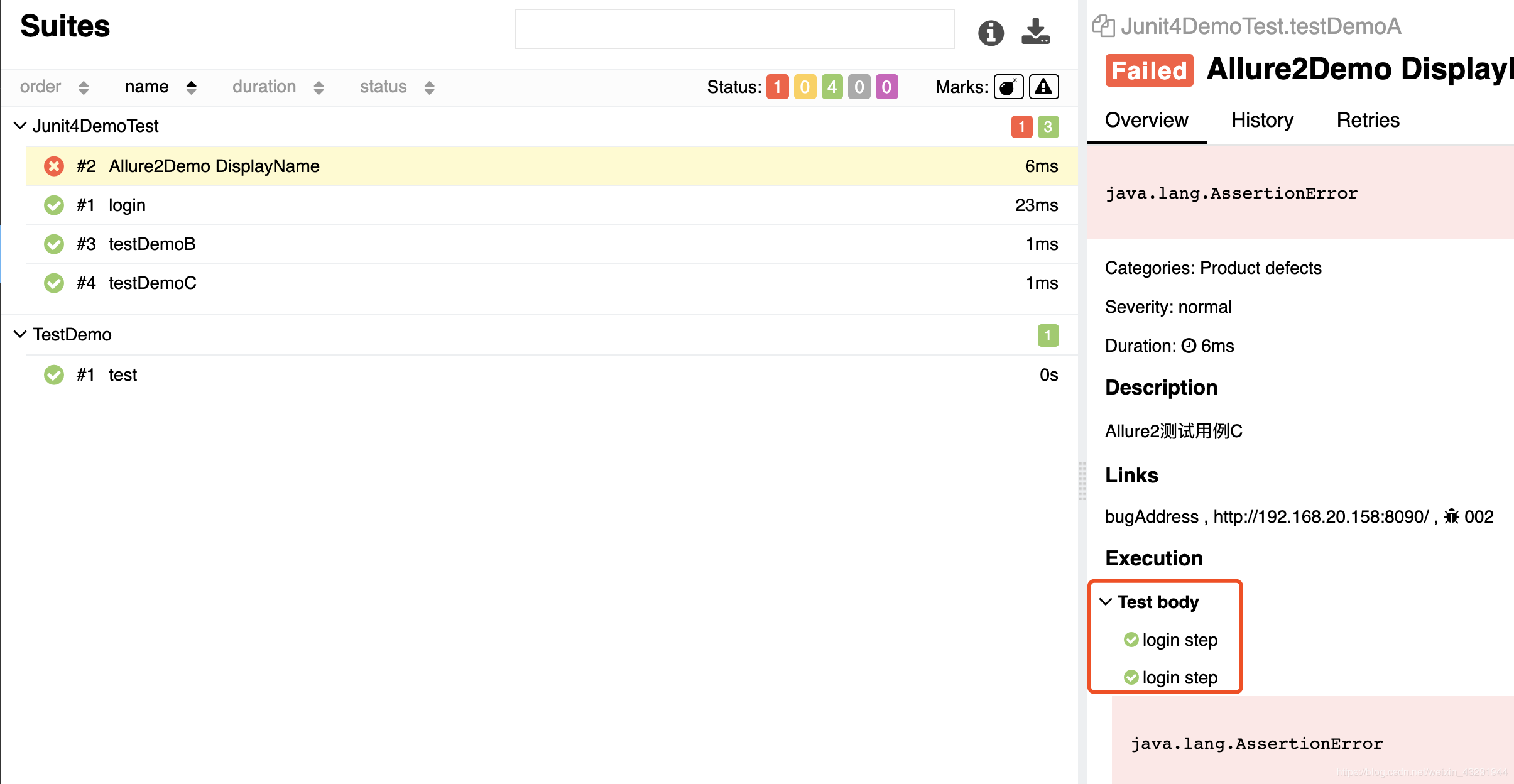Click the download CSV icon

(1035, 31)
